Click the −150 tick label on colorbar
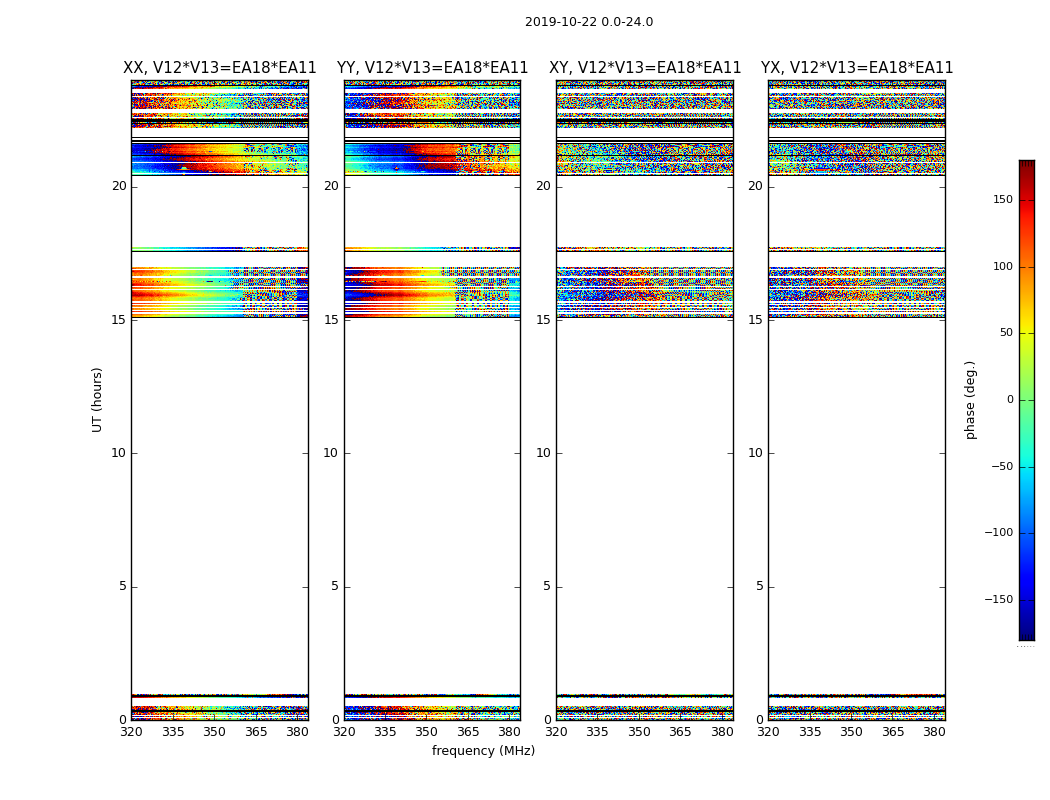 998,599
